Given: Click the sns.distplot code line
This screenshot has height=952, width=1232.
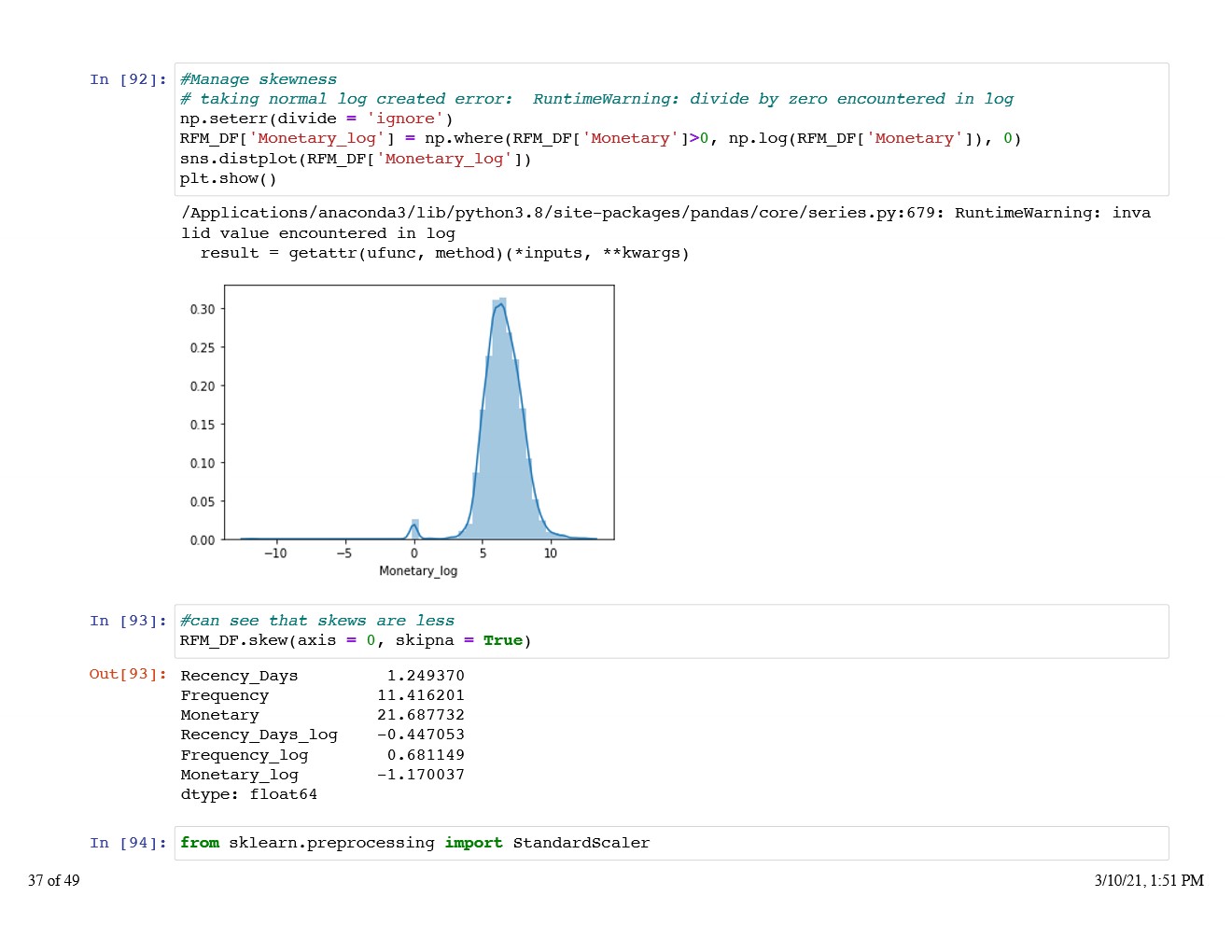Looking at the screenshot, I should pyautogui.click(x=355, y=159).
